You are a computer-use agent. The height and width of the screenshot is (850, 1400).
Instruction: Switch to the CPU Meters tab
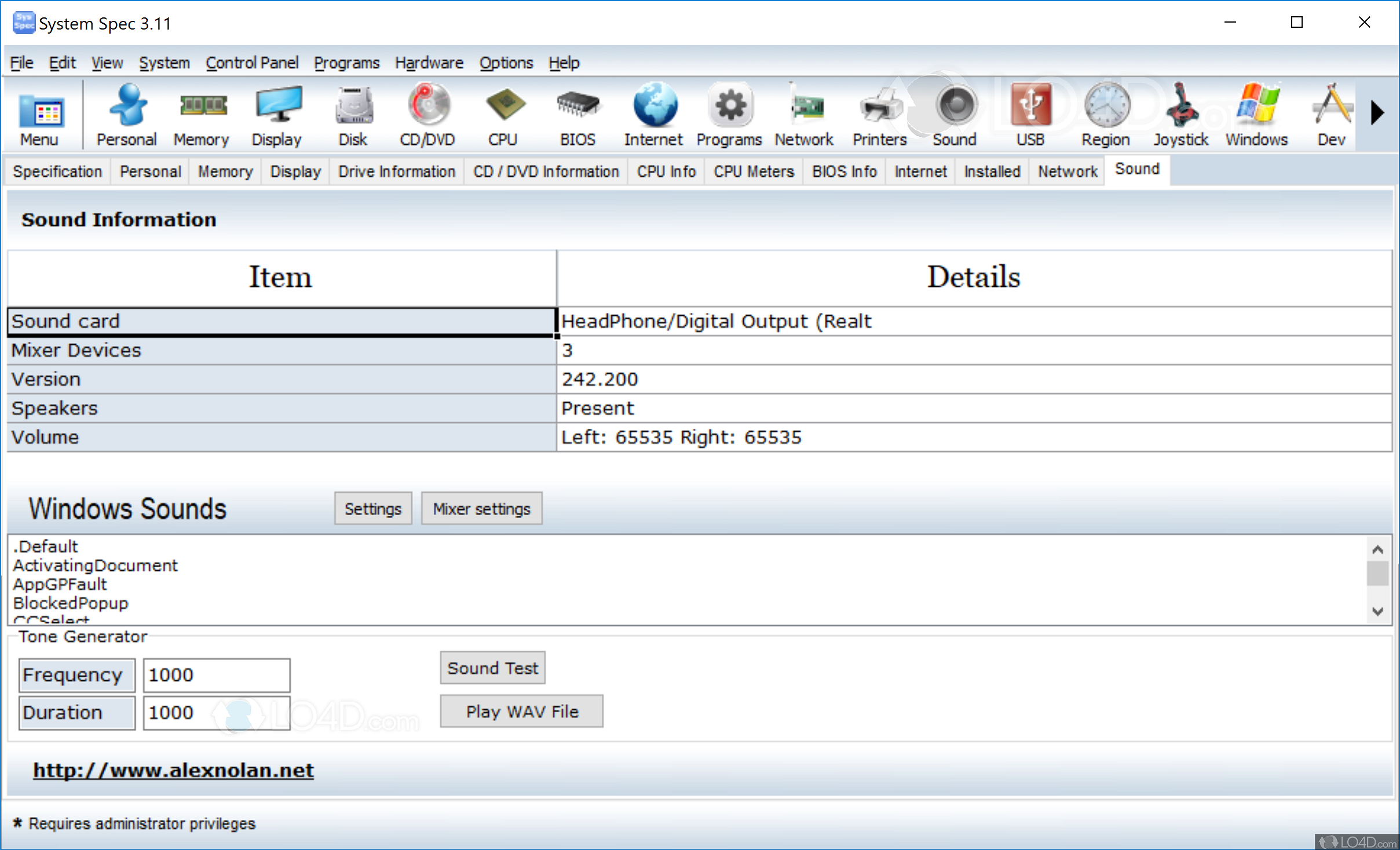(x=753, y=171)
